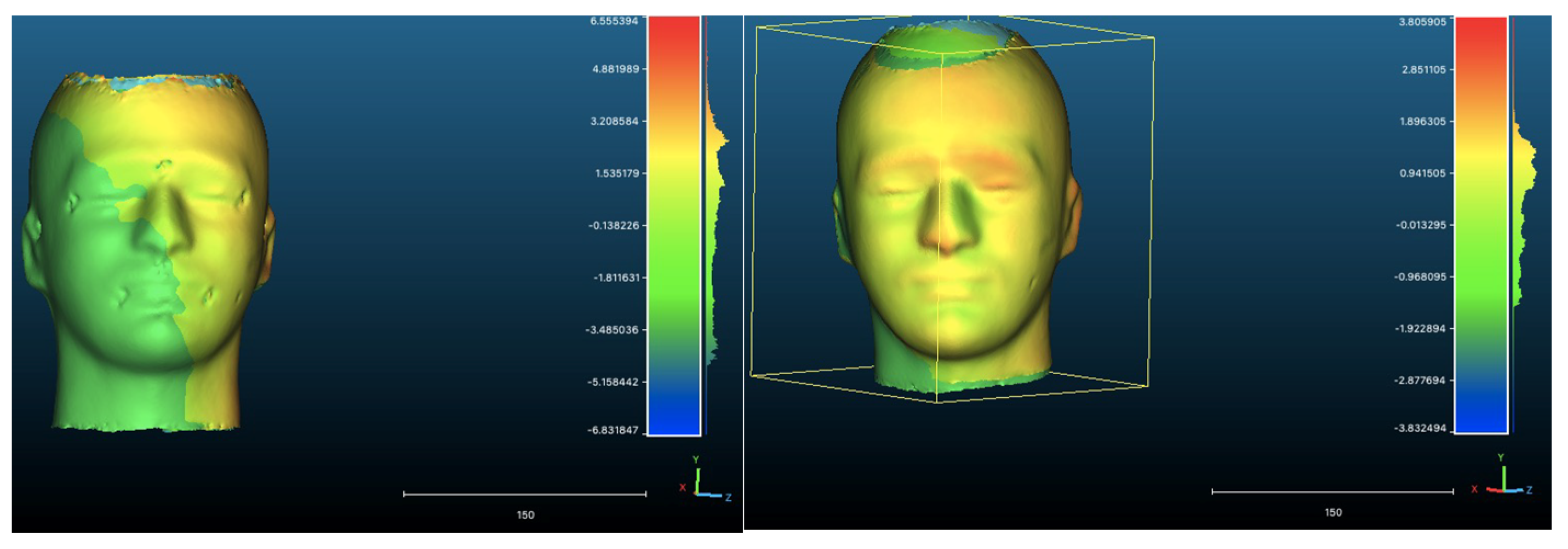Click the red X axis label in right view
The height and width of the screenshot is (549, 1568).
click(x=1474, y=489)
